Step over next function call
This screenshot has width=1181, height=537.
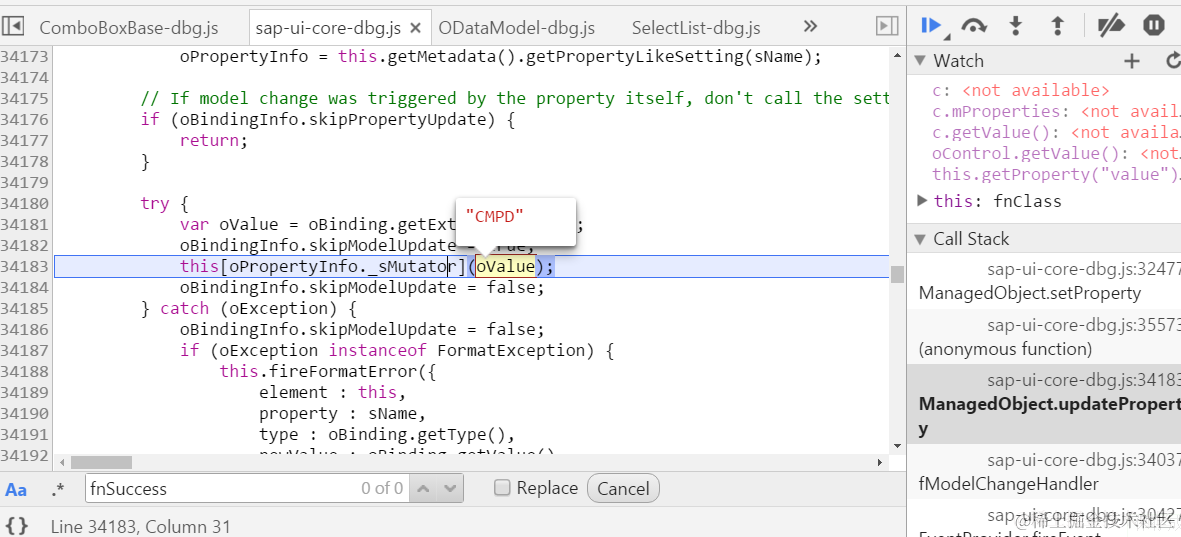974,26
